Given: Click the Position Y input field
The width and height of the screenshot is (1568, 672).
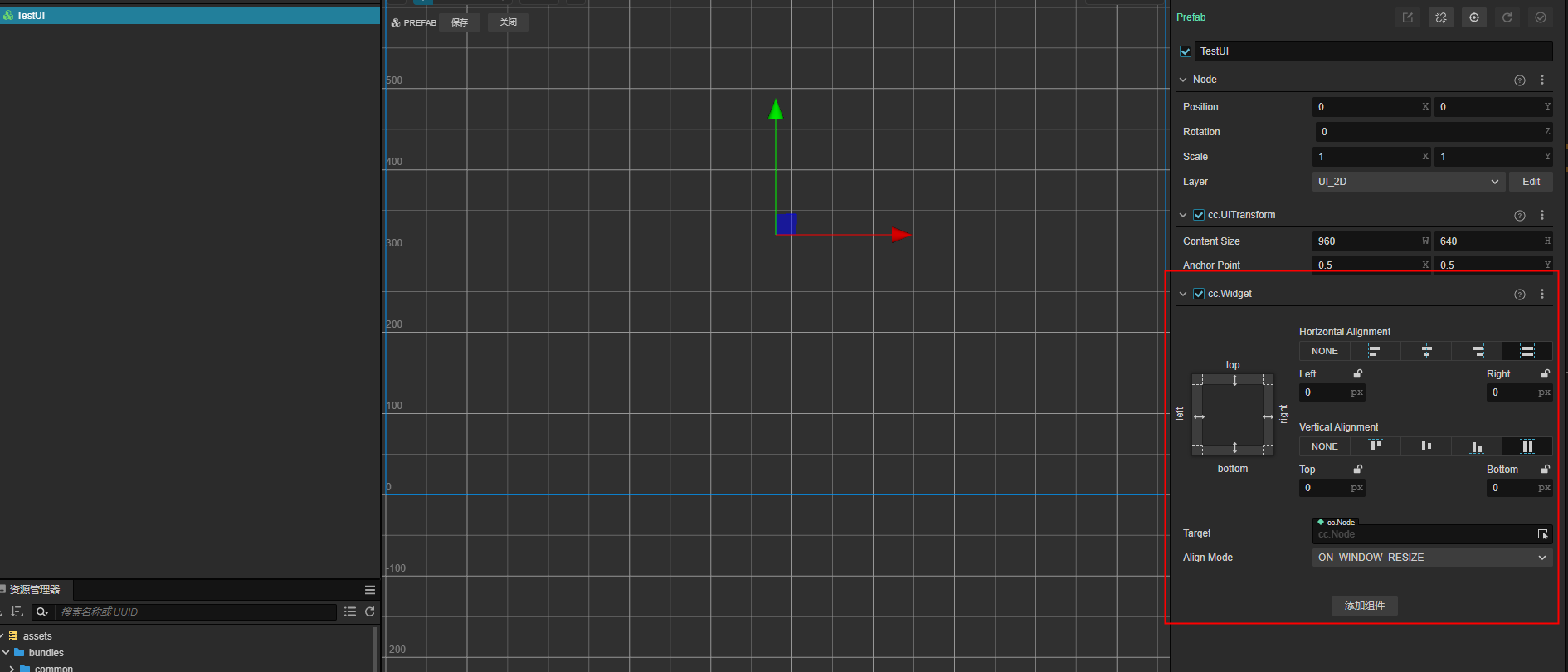Looking at the screenshot, I should tap(1494, 107).
